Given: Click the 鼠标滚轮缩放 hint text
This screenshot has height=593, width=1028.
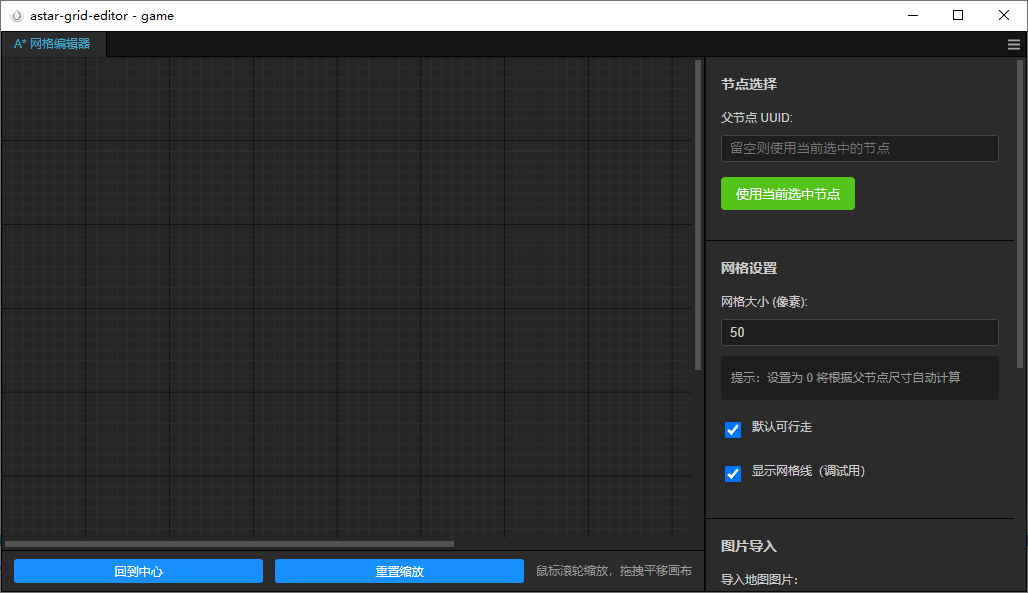Looking at the screenshot, I should coord(614,571).
